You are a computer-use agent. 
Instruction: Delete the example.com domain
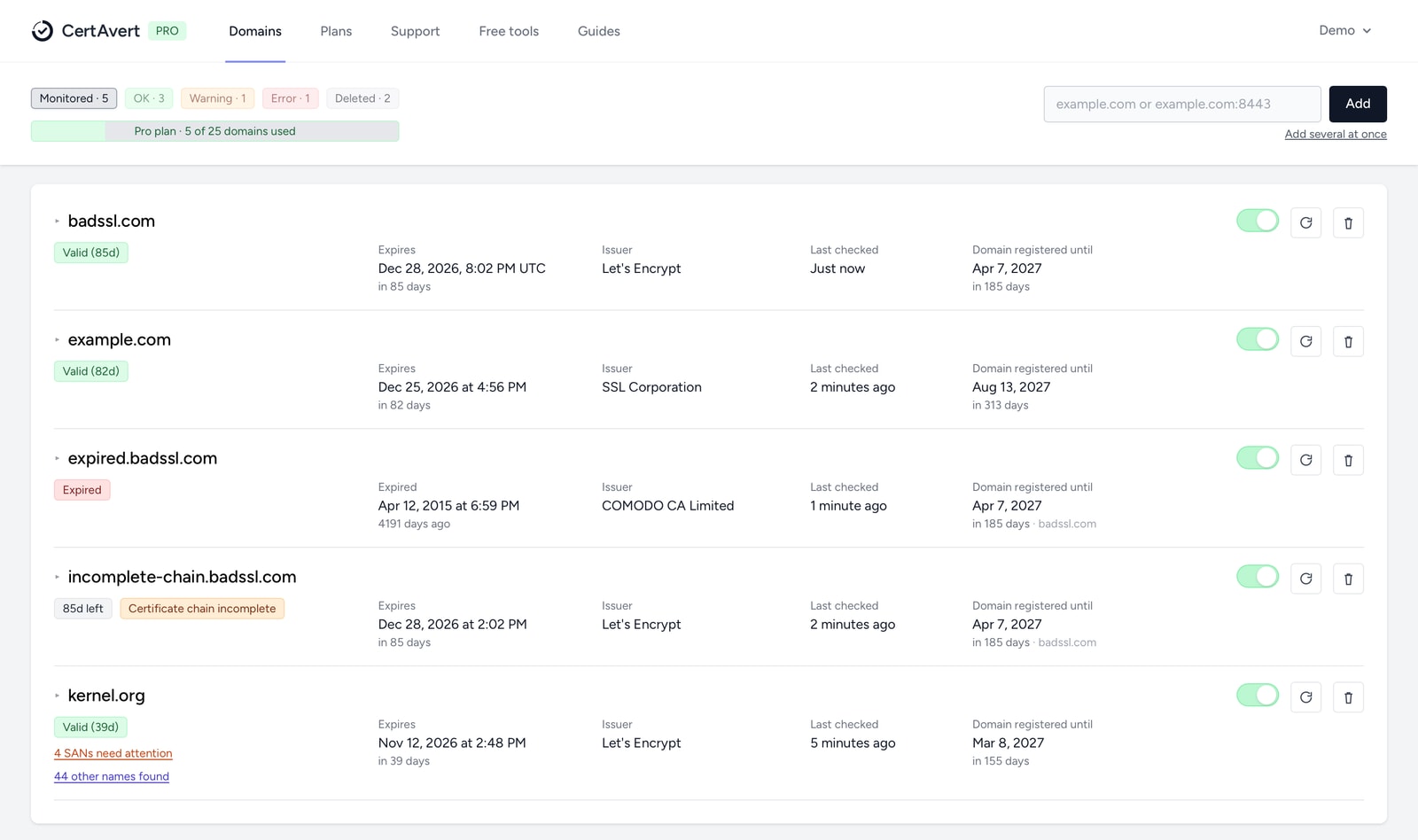(1348, 342)
